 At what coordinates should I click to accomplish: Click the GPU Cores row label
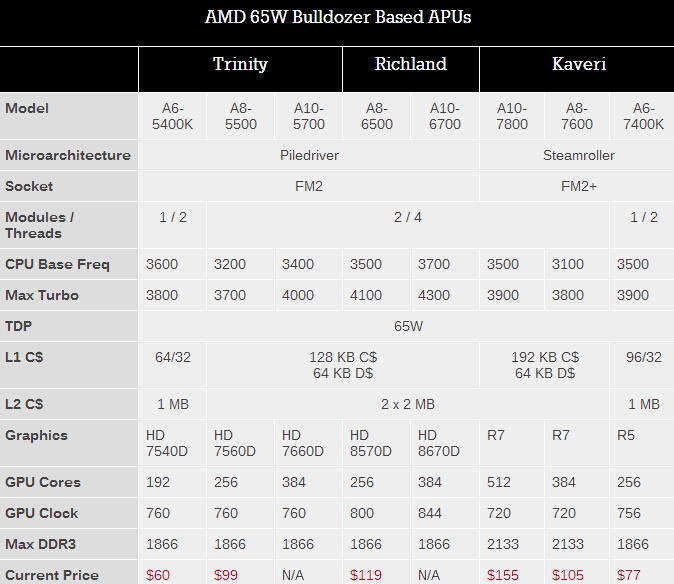pos(43,482)
